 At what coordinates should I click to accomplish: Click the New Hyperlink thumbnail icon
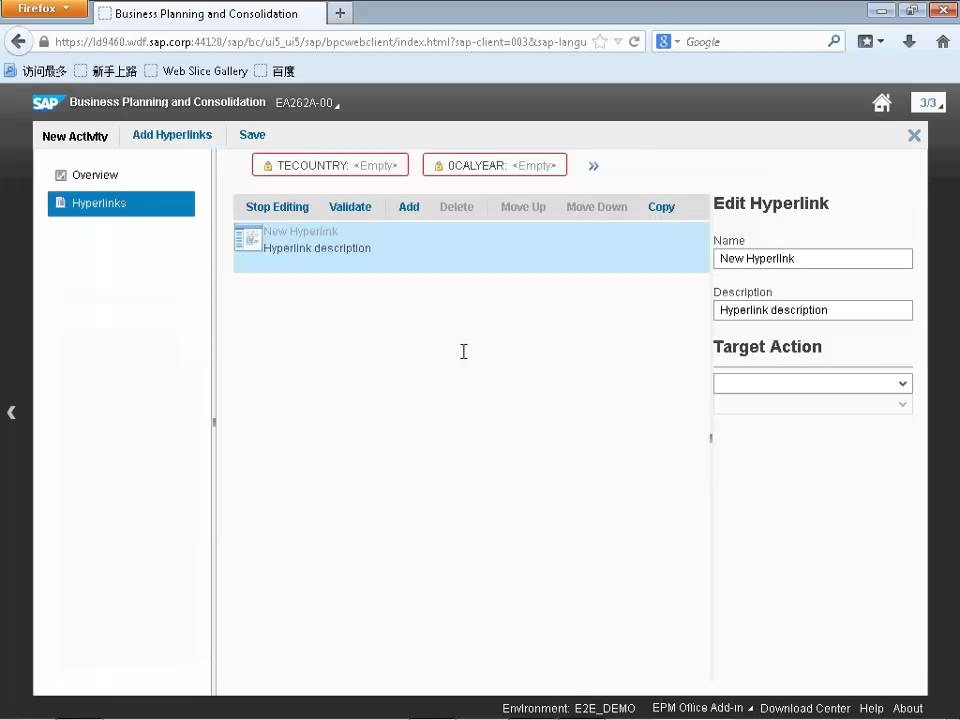coord(248,238)
